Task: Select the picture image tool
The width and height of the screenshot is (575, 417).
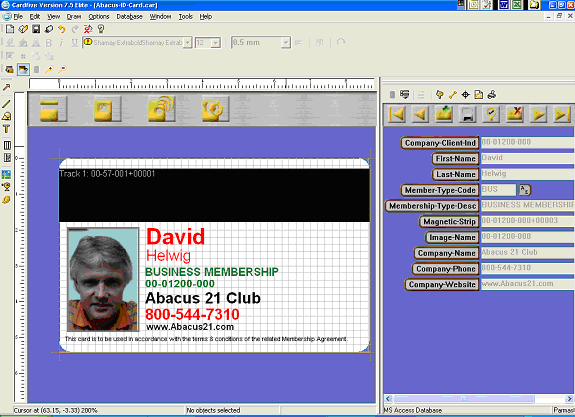Action: (6, 174)
